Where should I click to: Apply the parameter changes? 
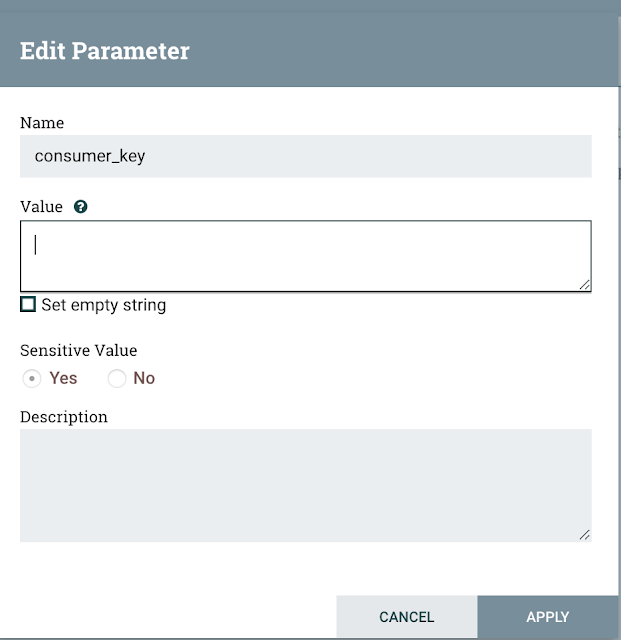(x=548, y=617)
